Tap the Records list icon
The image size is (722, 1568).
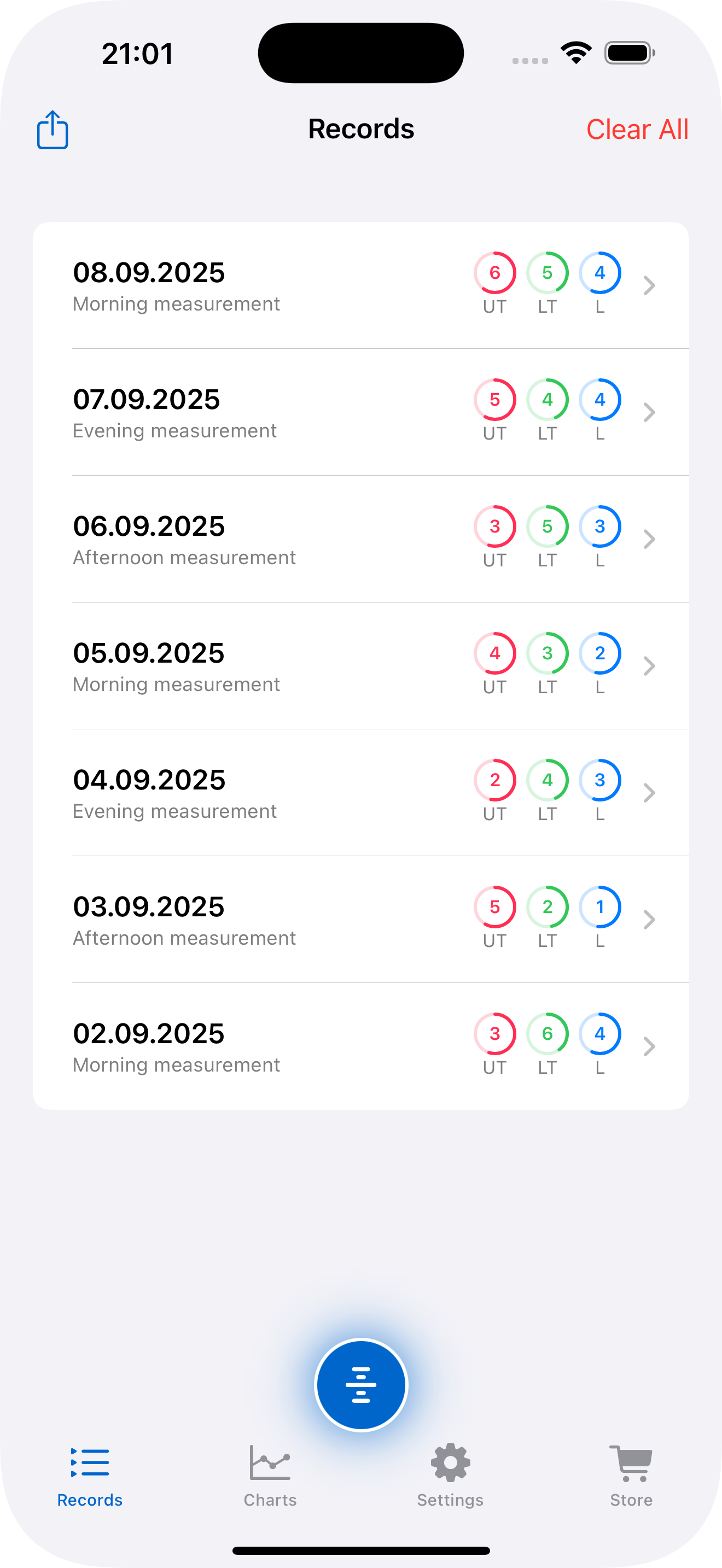pyautogui.click(x=90, y=1462)
